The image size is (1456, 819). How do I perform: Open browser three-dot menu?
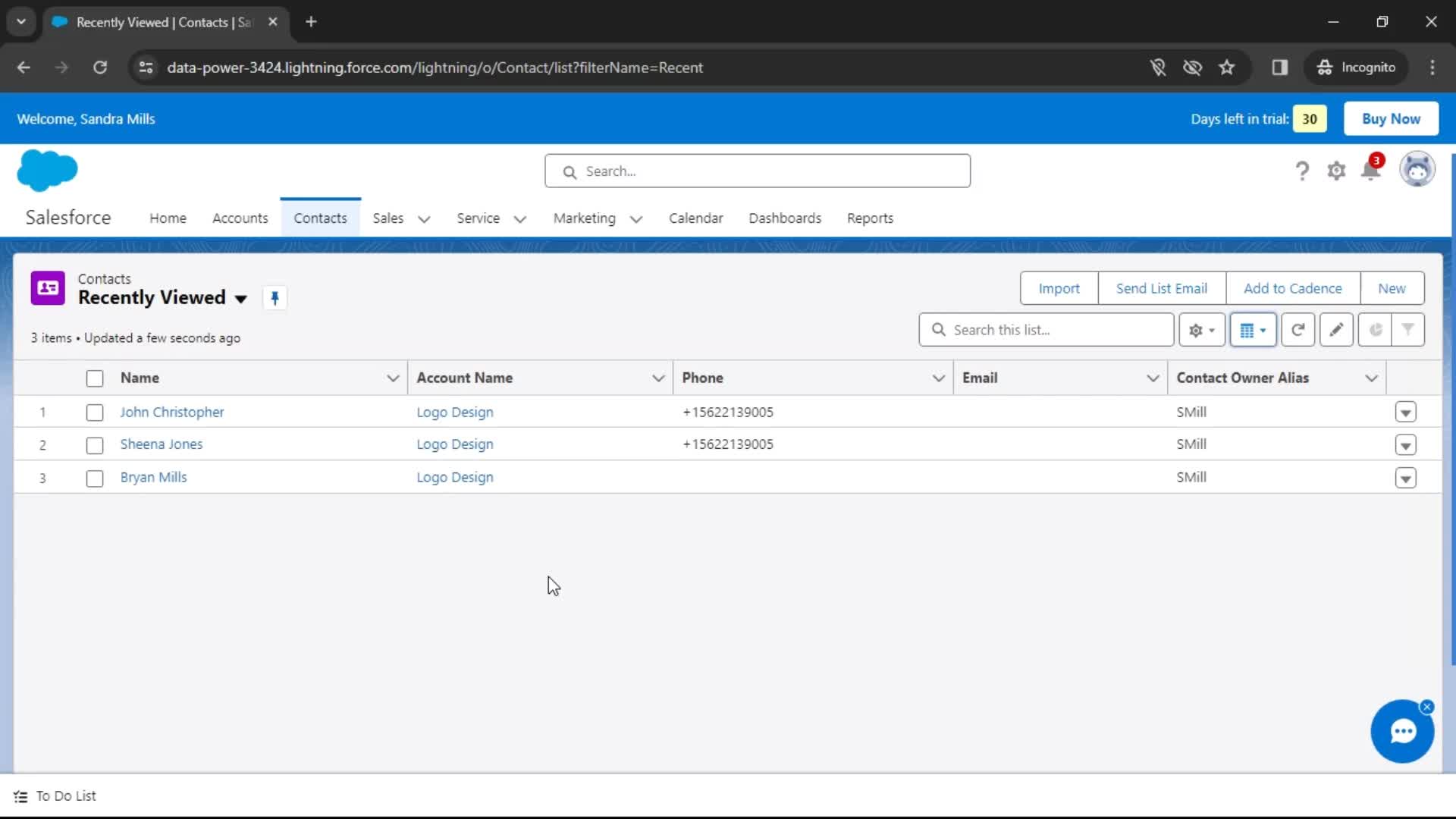tap(1432, 67)
